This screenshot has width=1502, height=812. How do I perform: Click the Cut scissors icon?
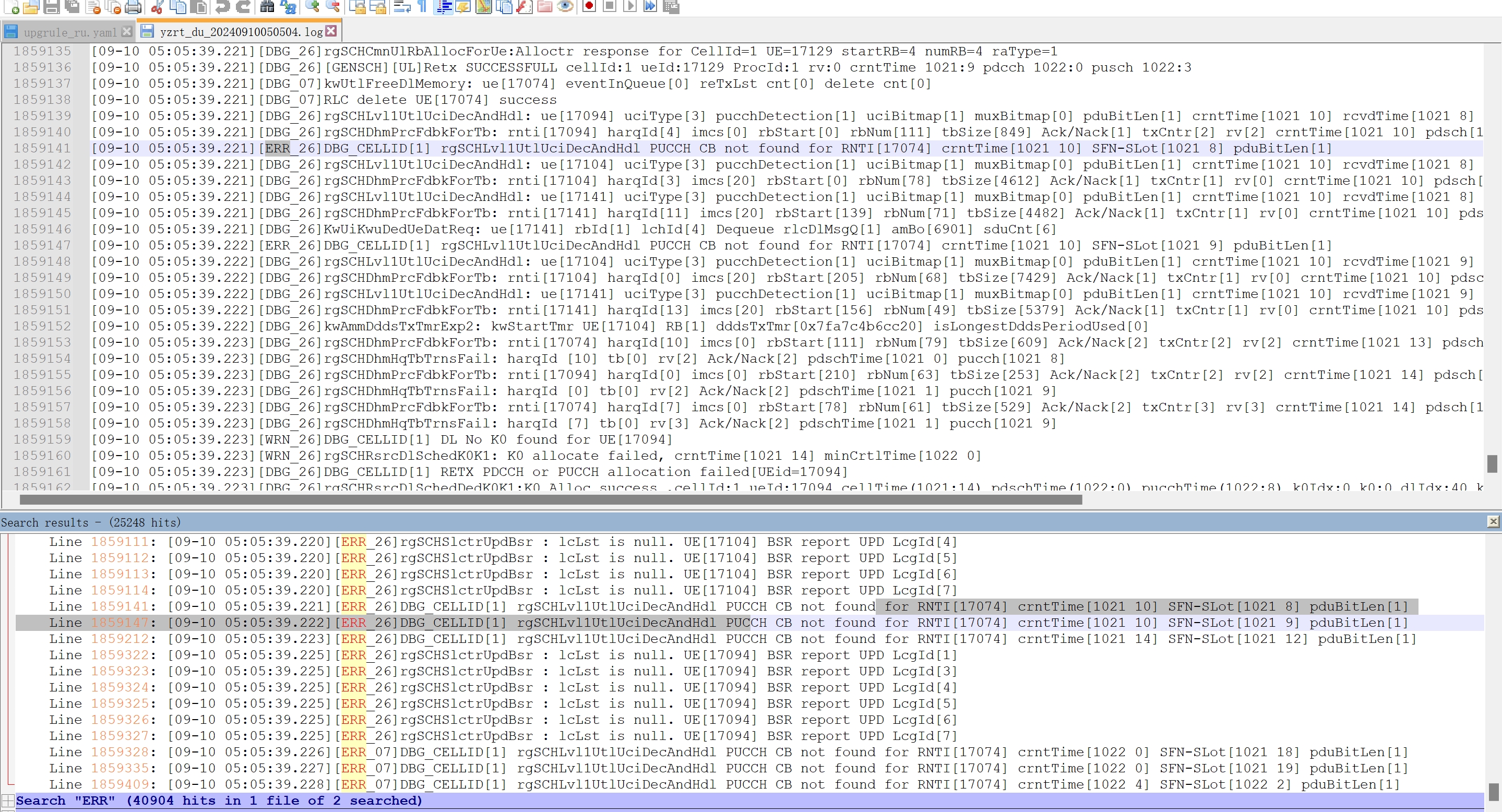(157, 7)
